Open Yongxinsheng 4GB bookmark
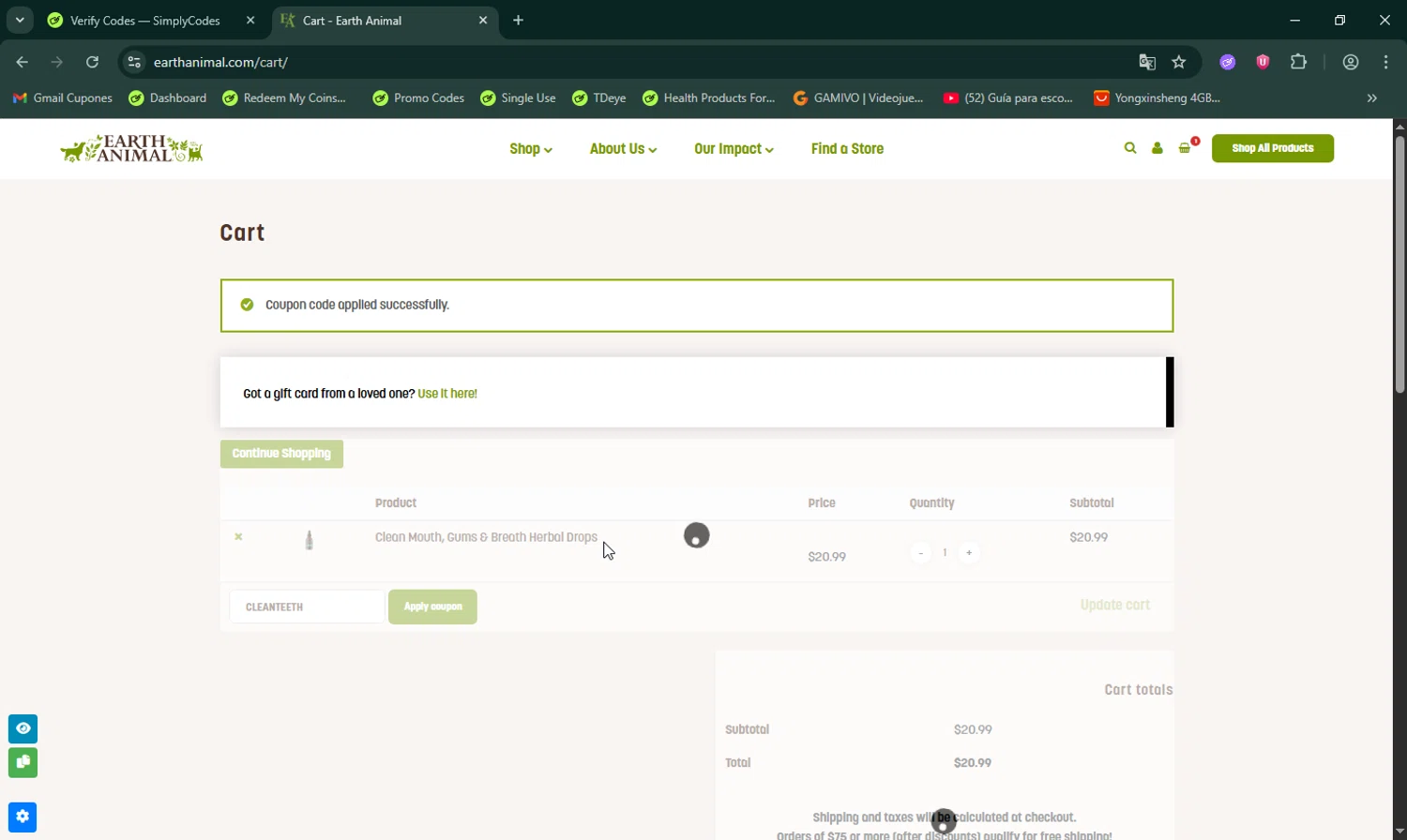Viewport: 1407px width, 840px height. coord(1157,97)
